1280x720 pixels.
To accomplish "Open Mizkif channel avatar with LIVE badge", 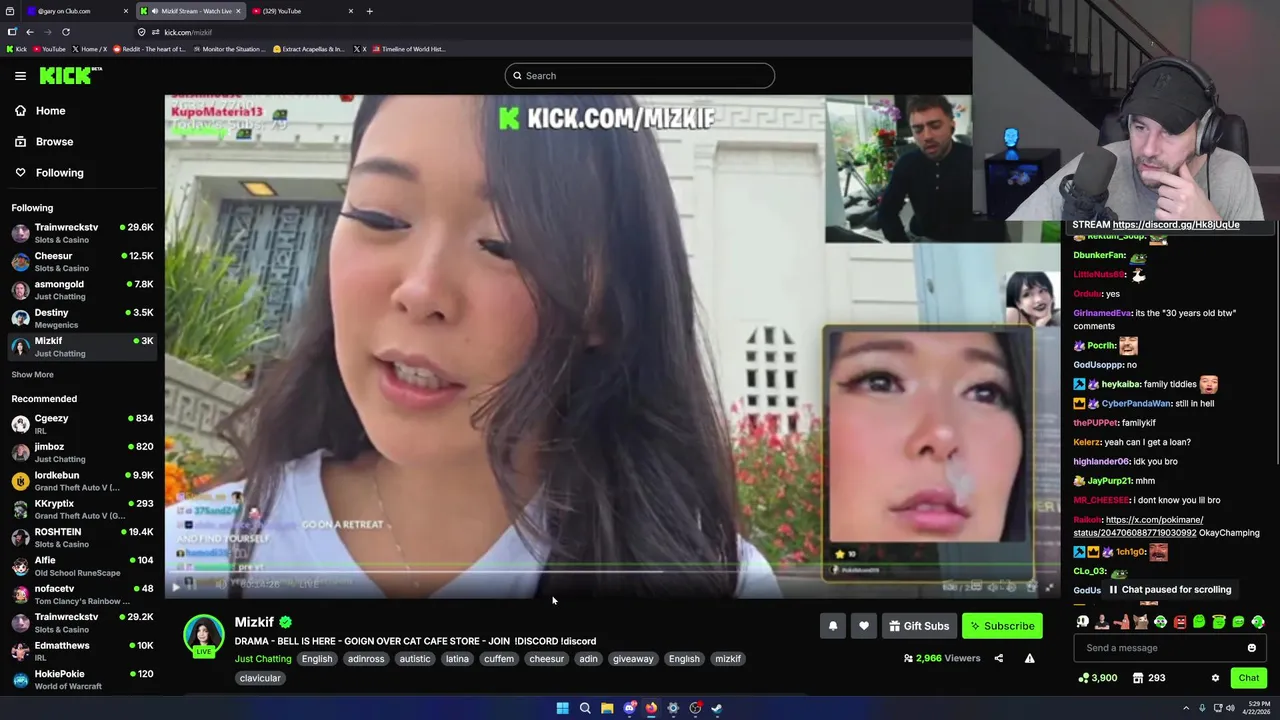I will pyautogui.click(x=203, y=636).
